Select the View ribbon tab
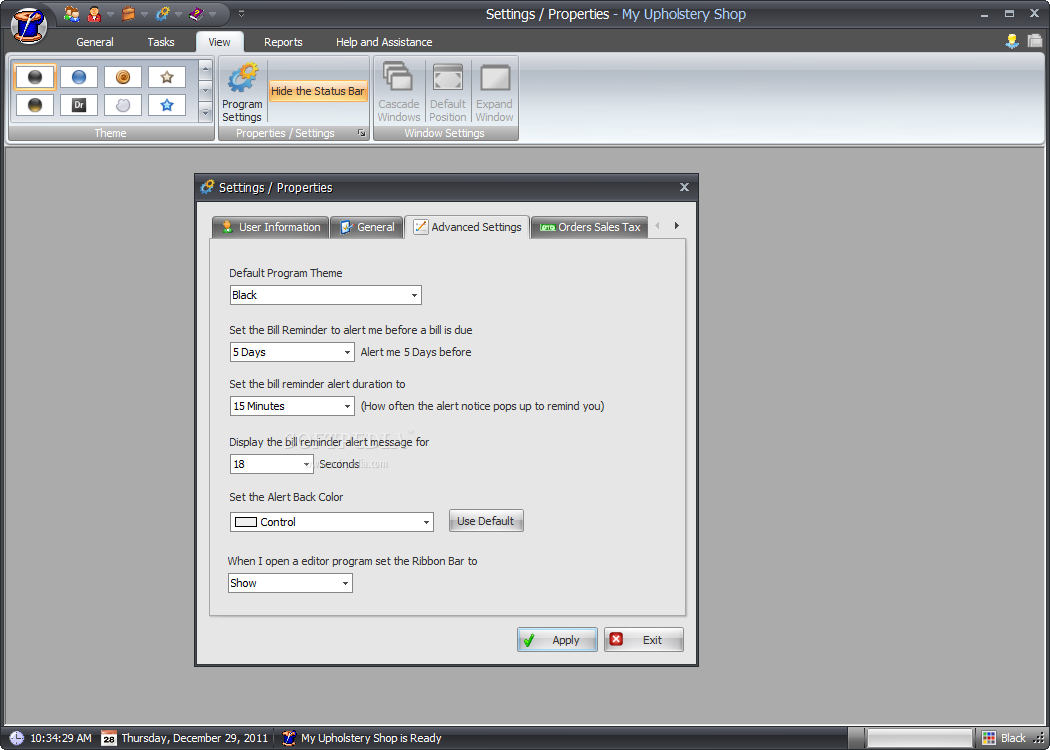The width and height of the screenshot is (1050, 750). [x=219, y=42]
